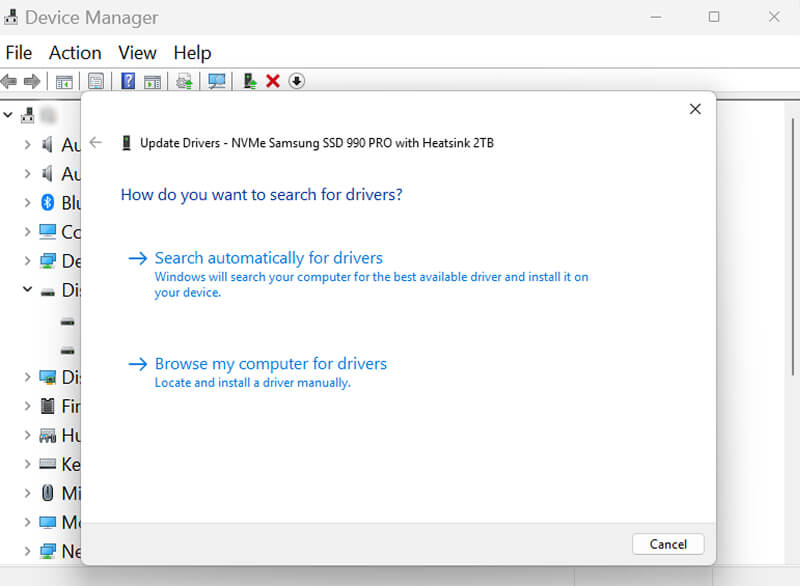
Task: Open the View menu
Action: pyautogui.click(x=137, y=52)
